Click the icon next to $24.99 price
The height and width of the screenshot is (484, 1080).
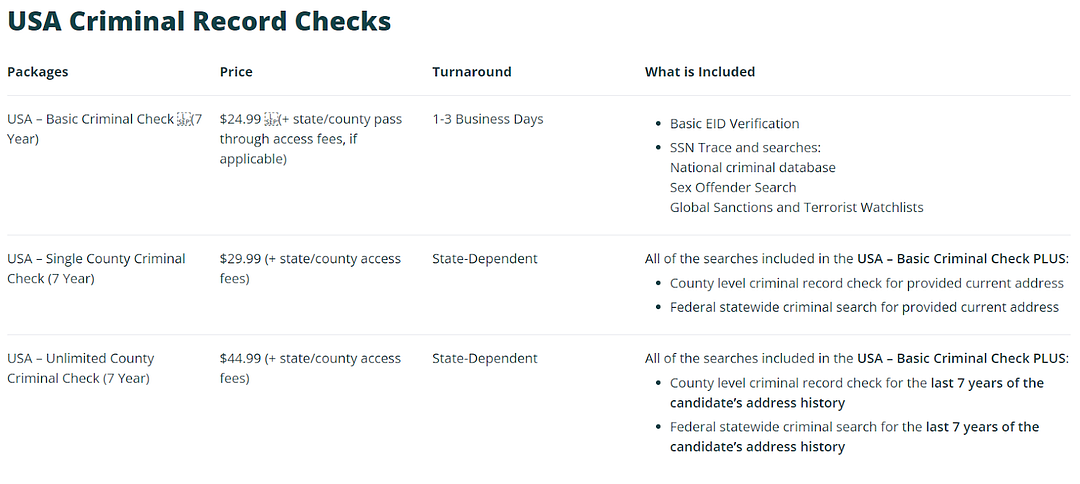click(271, 119)
